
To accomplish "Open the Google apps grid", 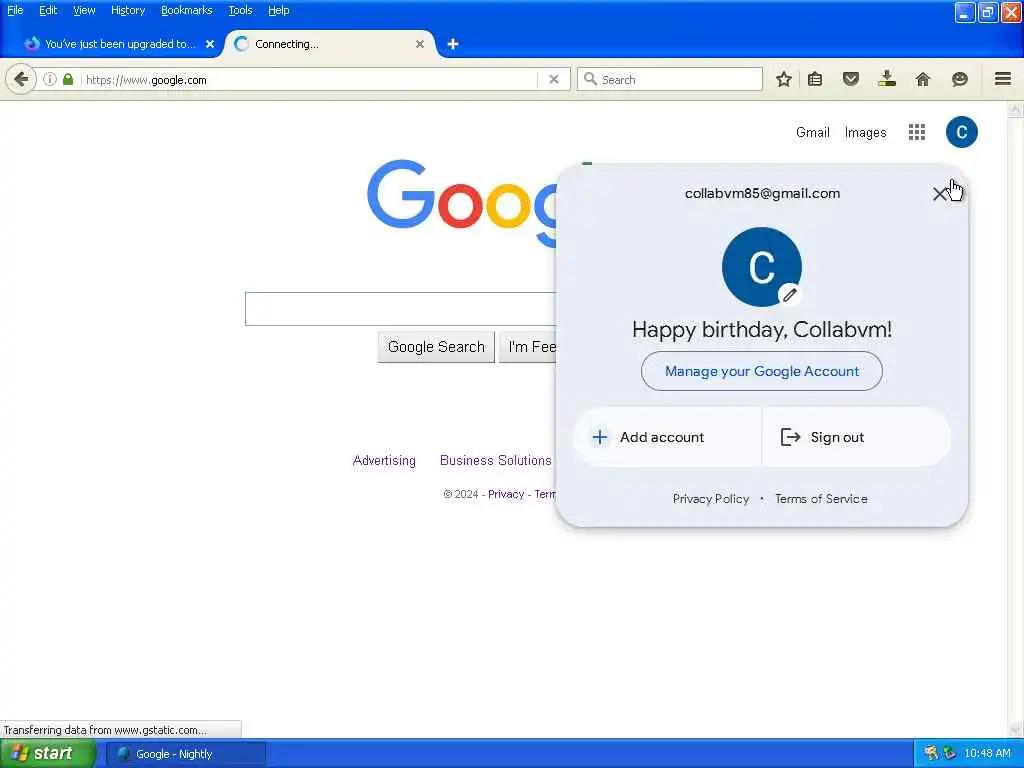I will [917, 133].
